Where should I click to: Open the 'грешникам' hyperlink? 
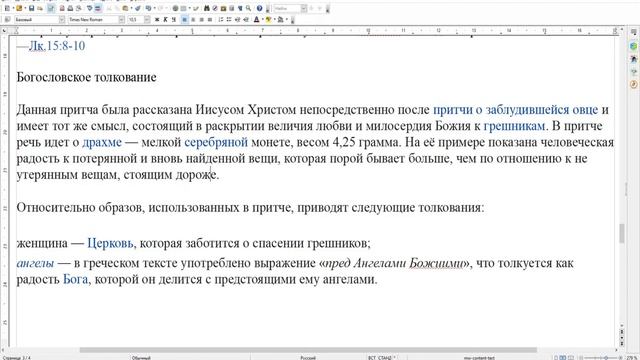coord(514,126)
